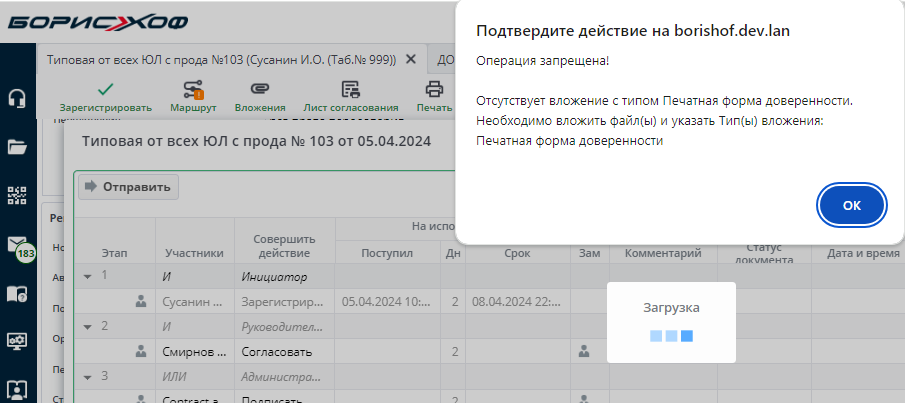Screen dimensions: 905x403
Task: Open the Маршрут route icon
Action: [193, 90]
